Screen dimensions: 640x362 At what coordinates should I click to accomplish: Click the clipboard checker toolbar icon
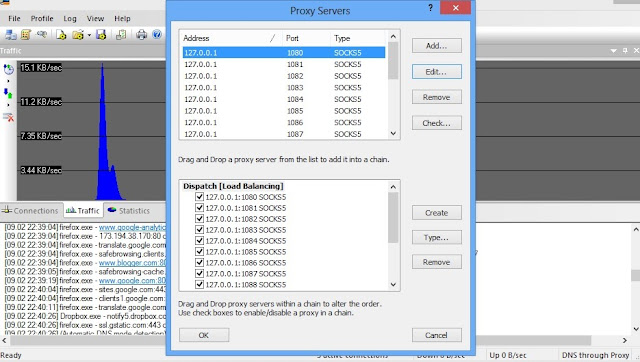(121, 35)
